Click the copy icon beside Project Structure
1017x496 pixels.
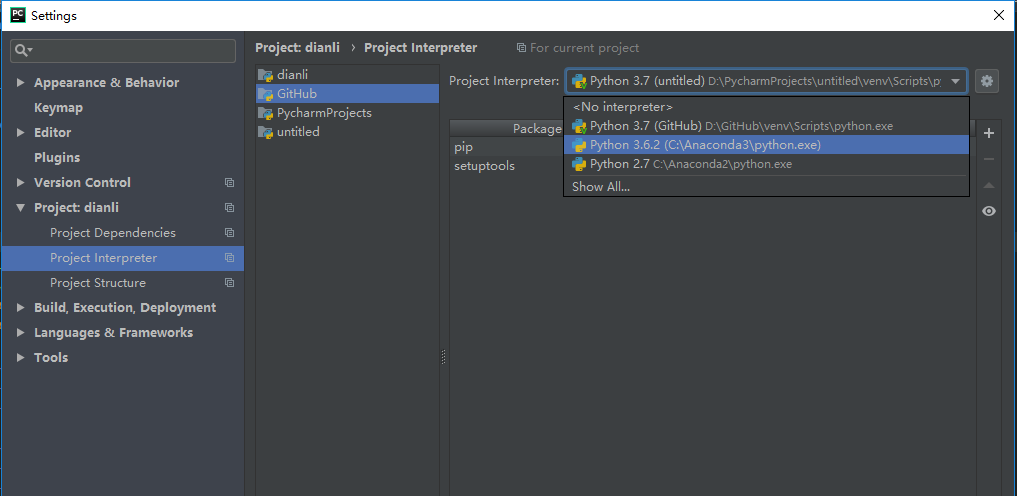[229, 283]
